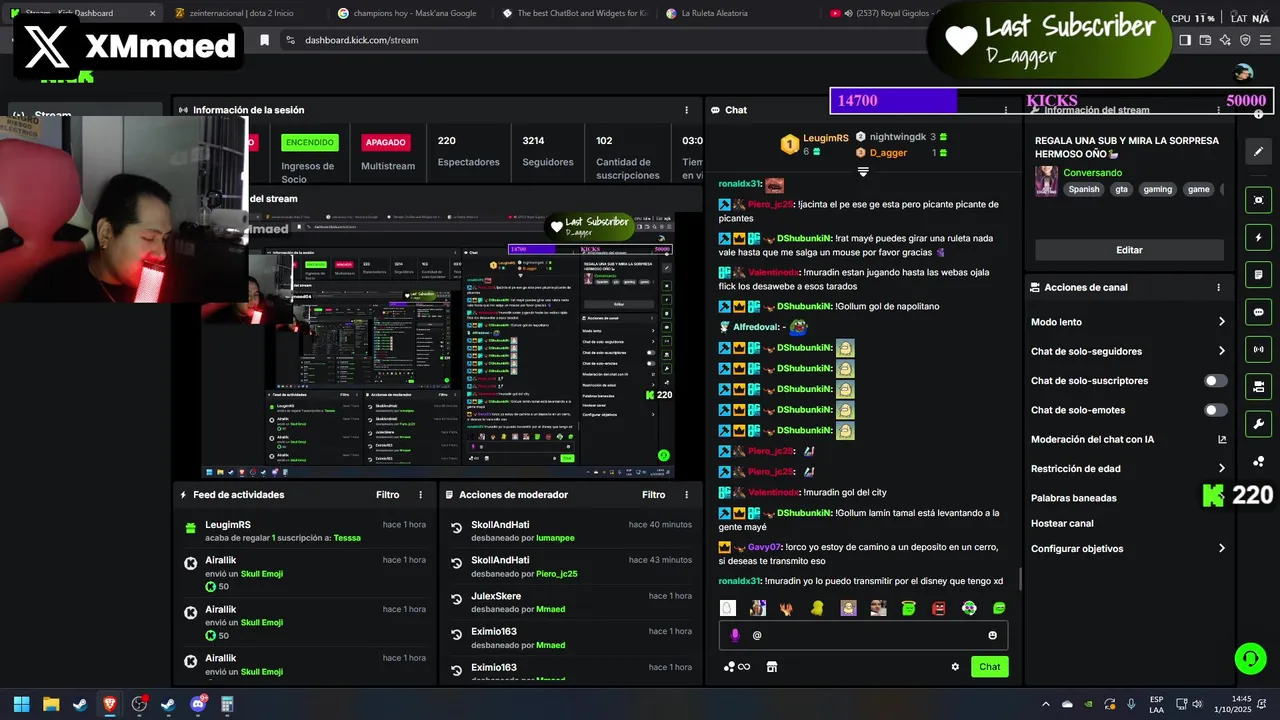Open chat settings gear icon
The height and width of the screenshot is (720, 1280).
tap(955, 667)
